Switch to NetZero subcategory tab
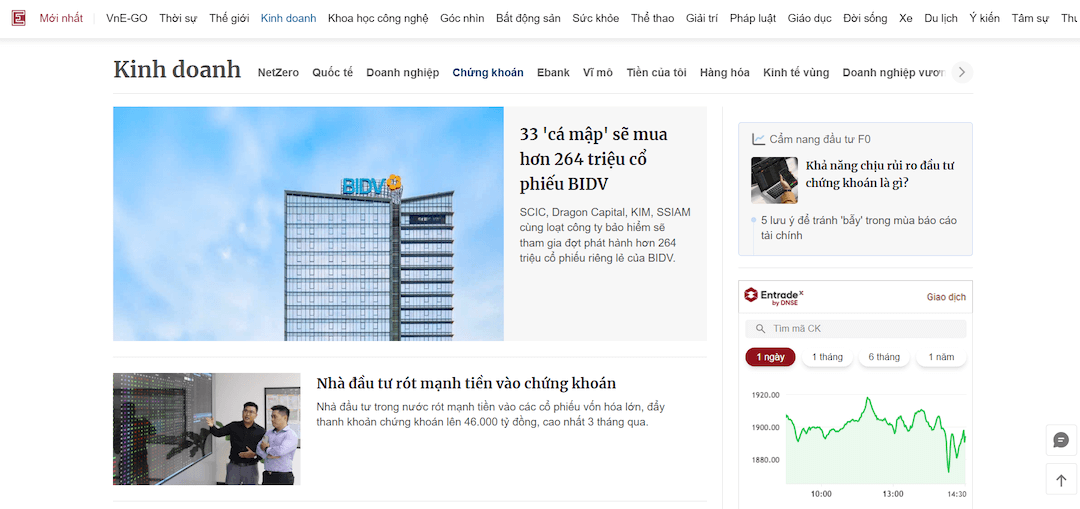This screenshot has width=1080, height=509. (278, 72)
